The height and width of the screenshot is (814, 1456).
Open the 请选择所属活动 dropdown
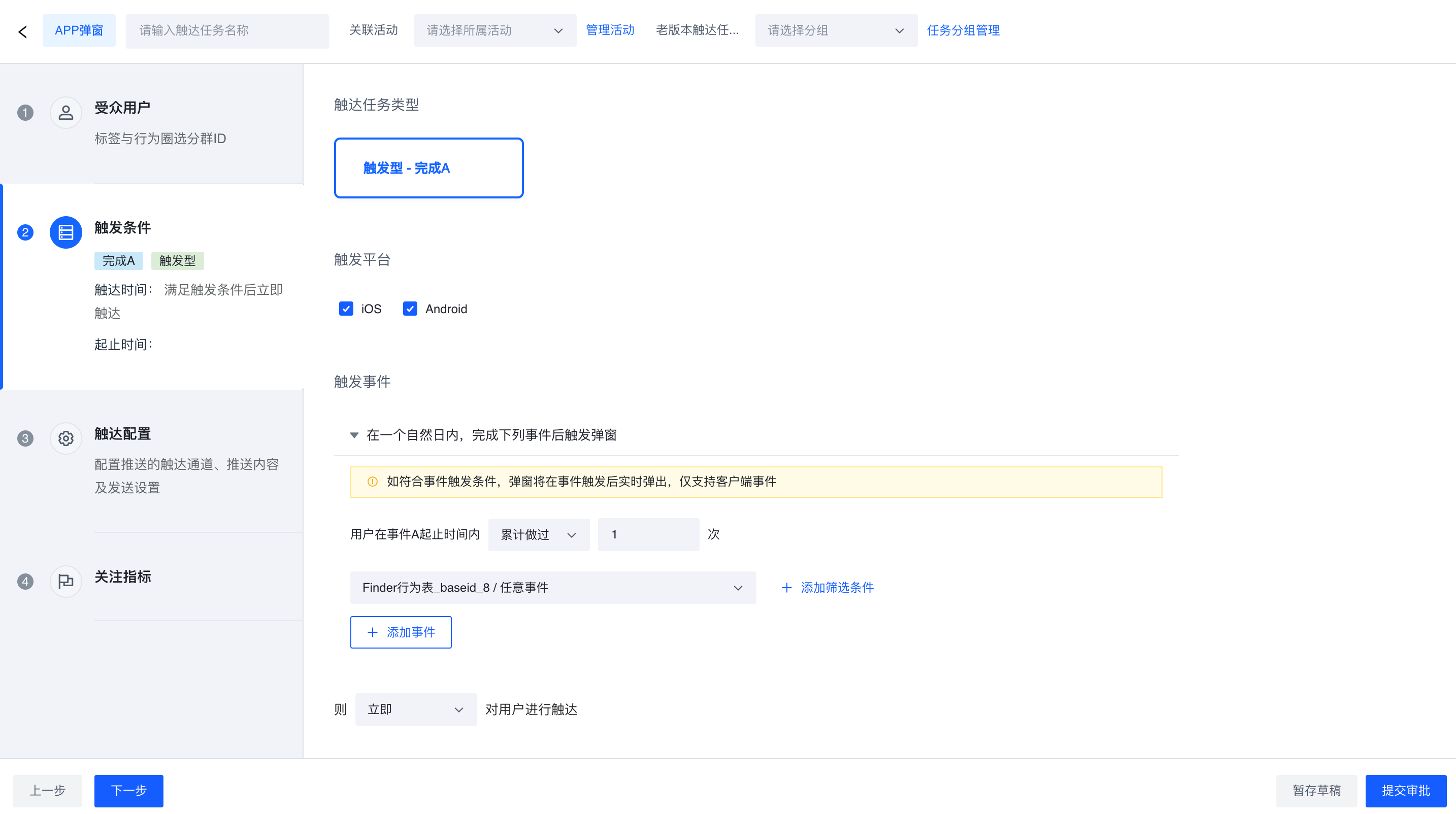click(494, 30)
